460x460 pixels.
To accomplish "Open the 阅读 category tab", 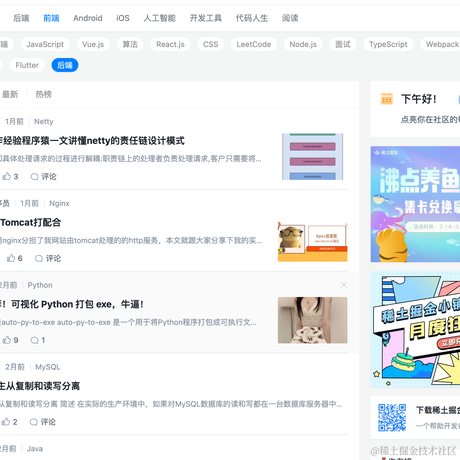I will pos(290,18).
